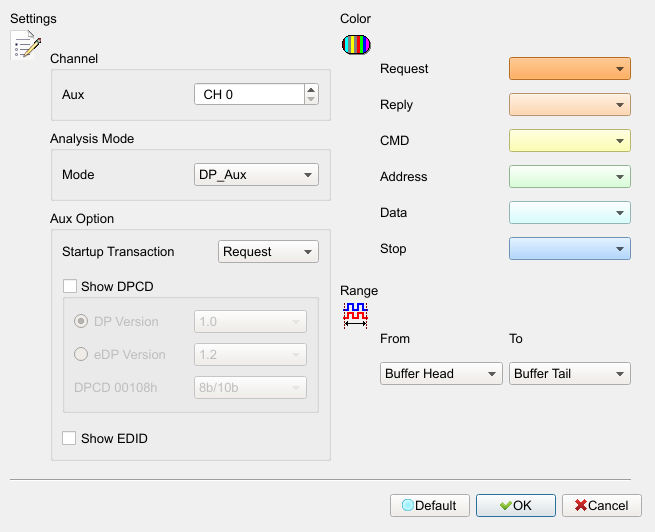Pick the Stop blue color swatch
655x532 pixels.
(570, 248)
